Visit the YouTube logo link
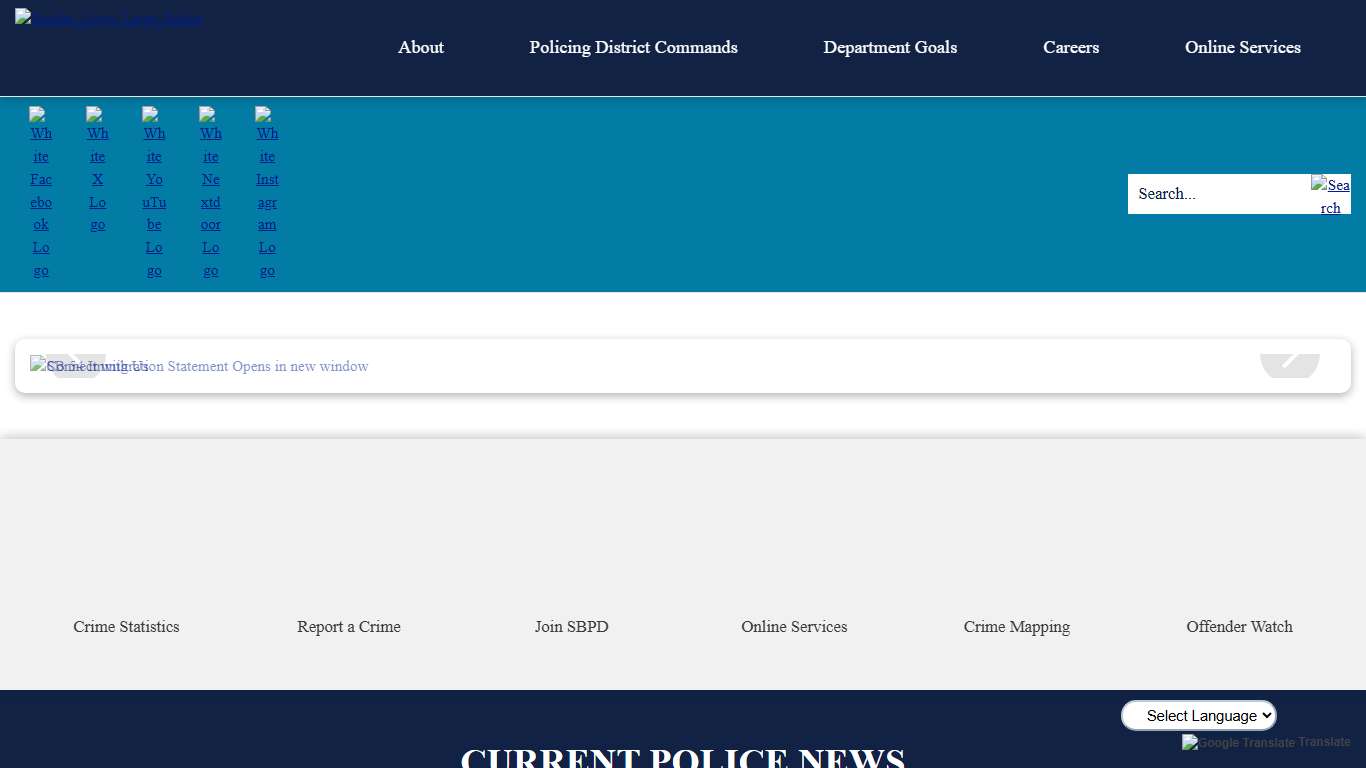 (x=154, y=192)
